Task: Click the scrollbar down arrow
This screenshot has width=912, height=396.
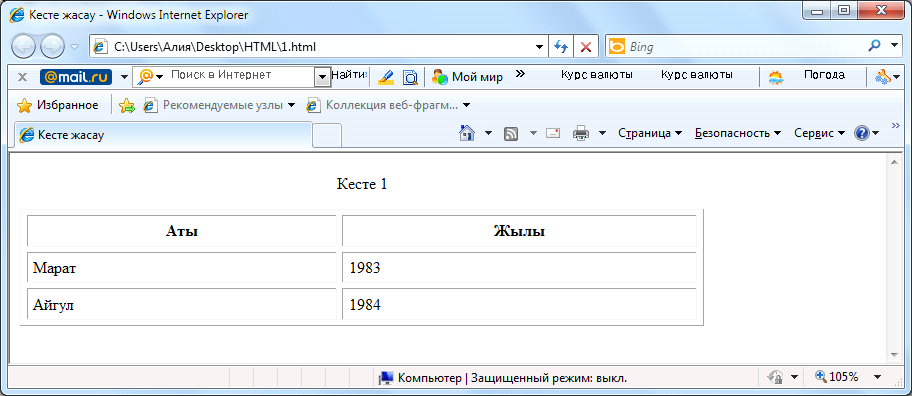Action: click(x=894, y=355)
